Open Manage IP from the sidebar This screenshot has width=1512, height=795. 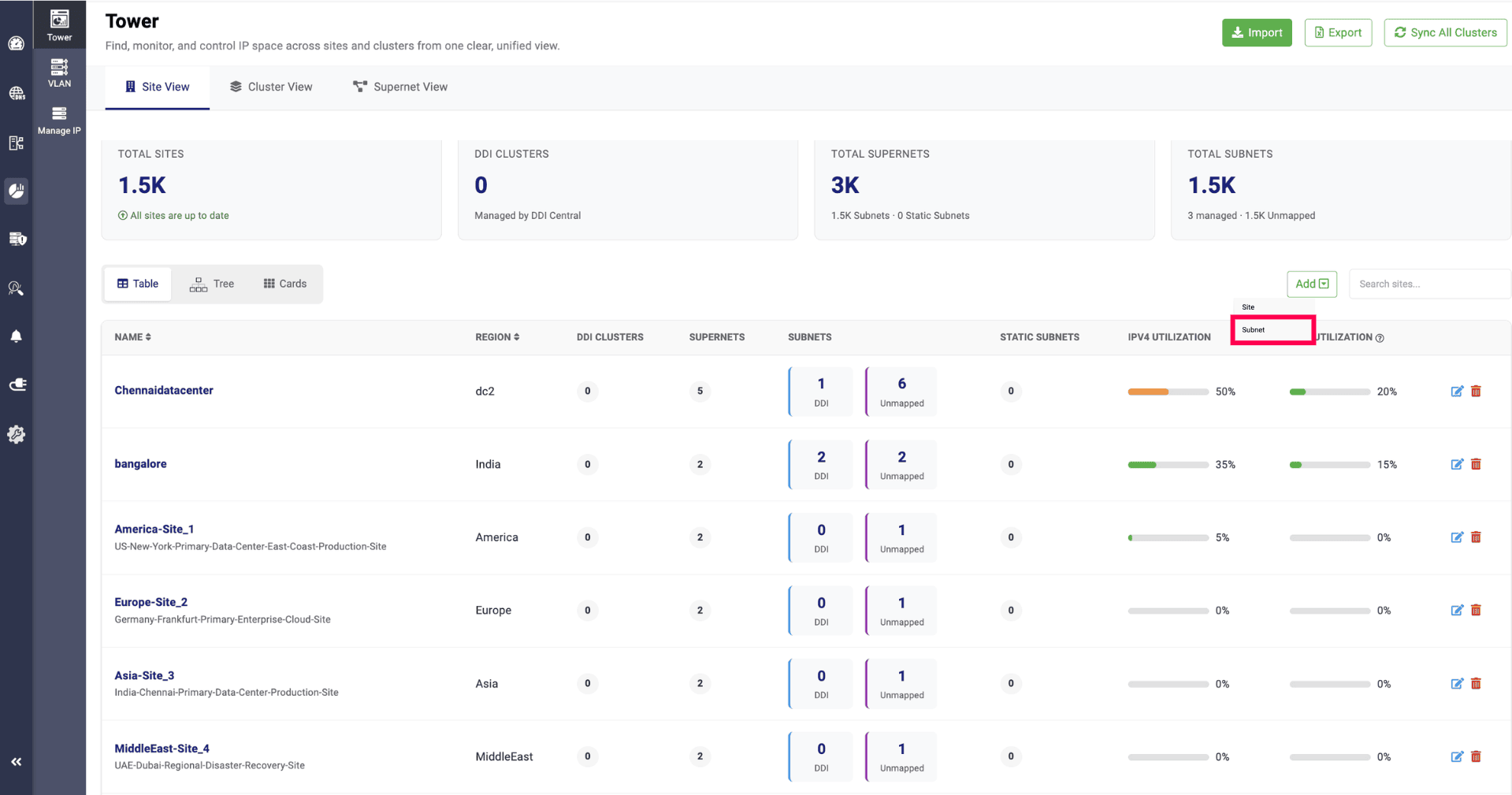click(59, 120)
